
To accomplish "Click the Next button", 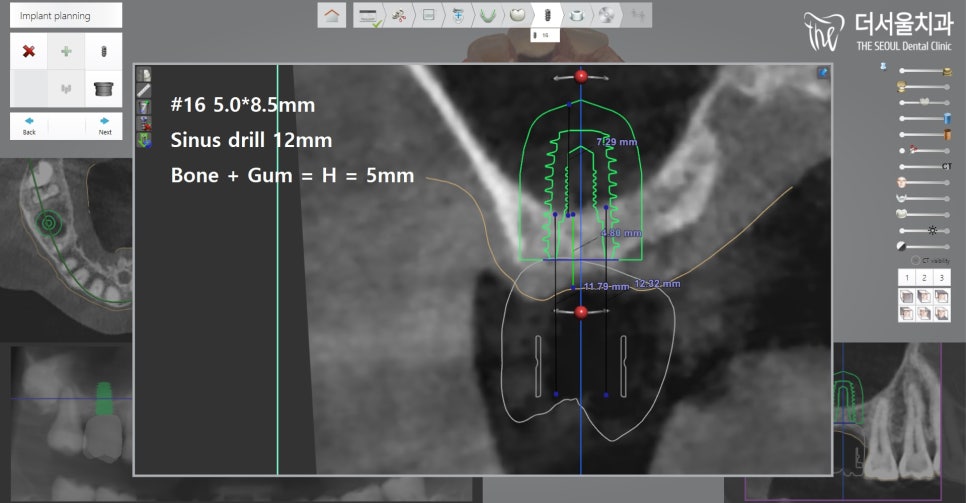I will click(104, 126).
